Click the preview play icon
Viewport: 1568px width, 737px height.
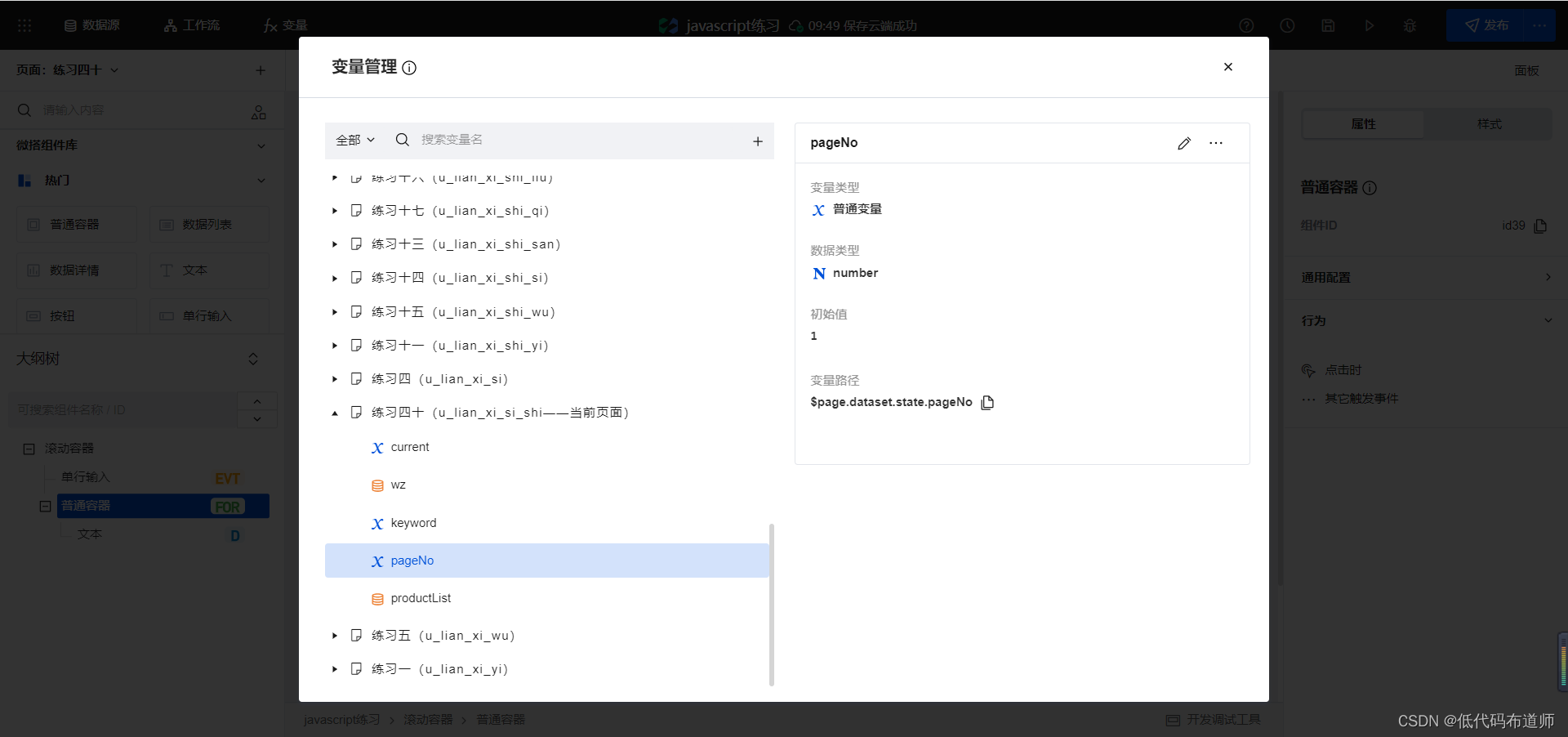(x=1369, y=25)
